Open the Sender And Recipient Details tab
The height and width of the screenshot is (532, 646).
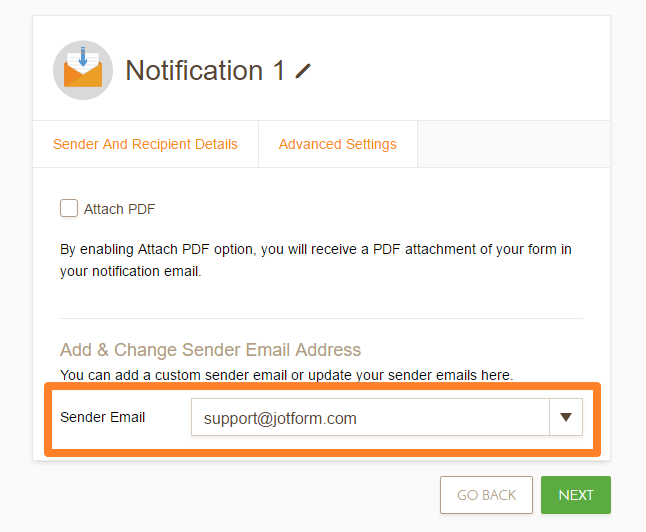tap(145, 144)
